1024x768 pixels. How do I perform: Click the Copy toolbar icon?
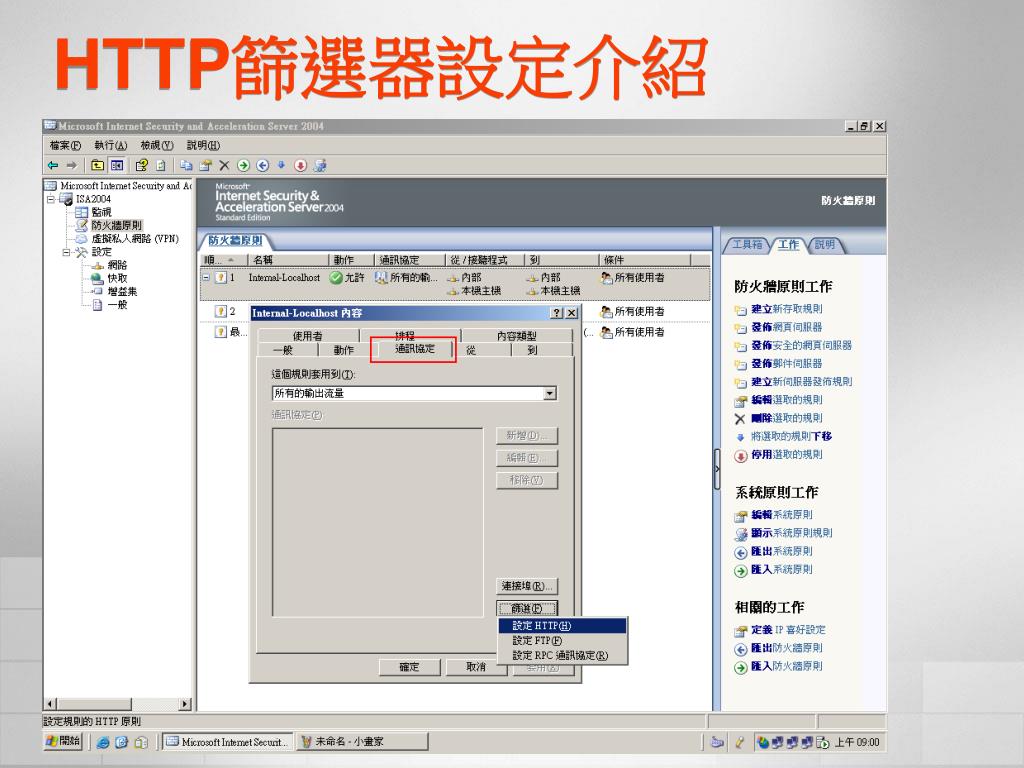pos(186,165)
